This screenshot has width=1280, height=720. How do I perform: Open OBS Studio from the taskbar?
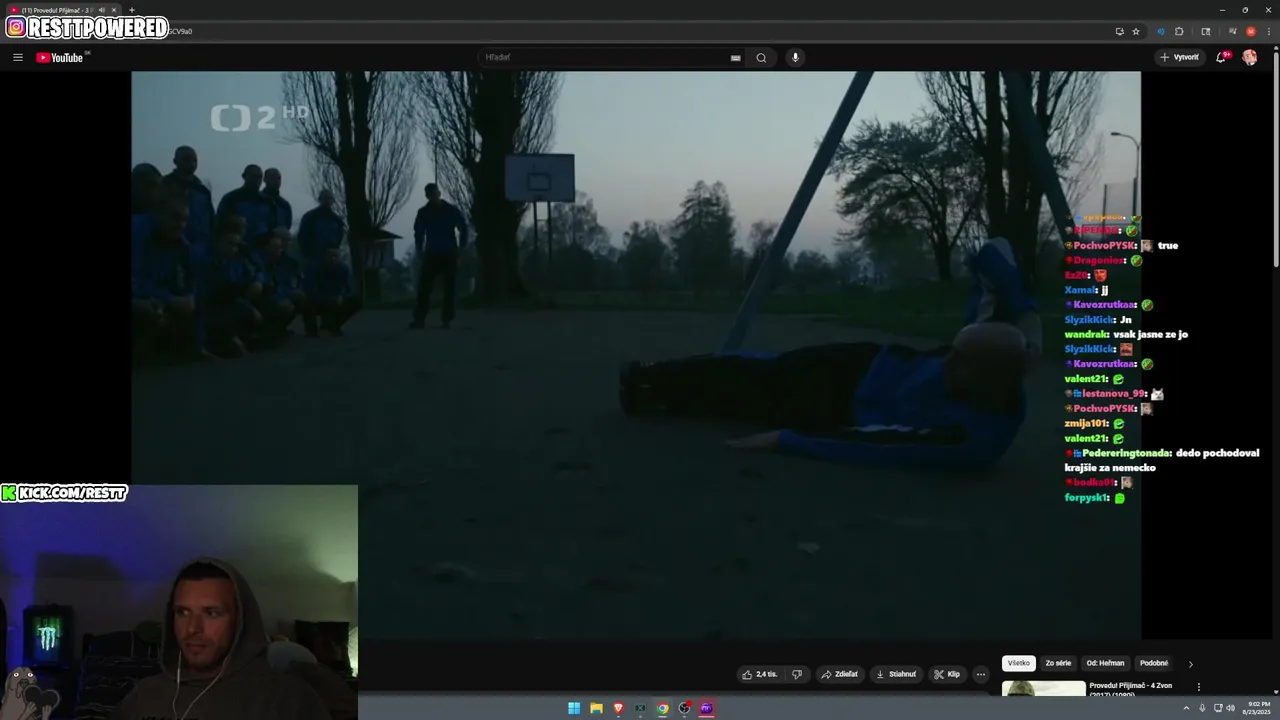tap(684, 708)
